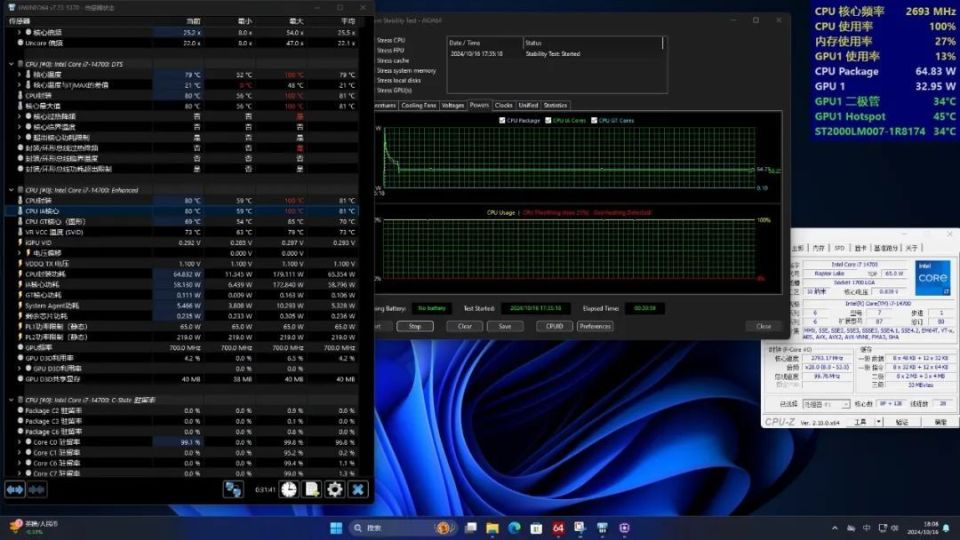Click the Preferences button
Screen dimensions: 960x540
point(594,326)
